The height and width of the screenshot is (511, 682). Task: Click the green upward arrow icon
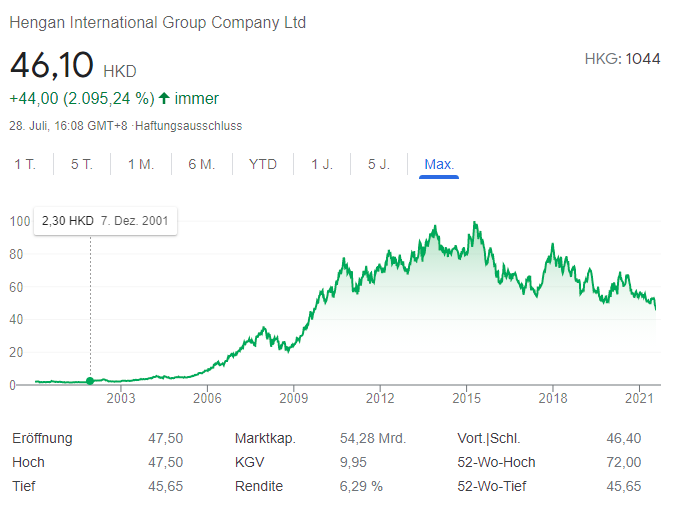point(166,99)
